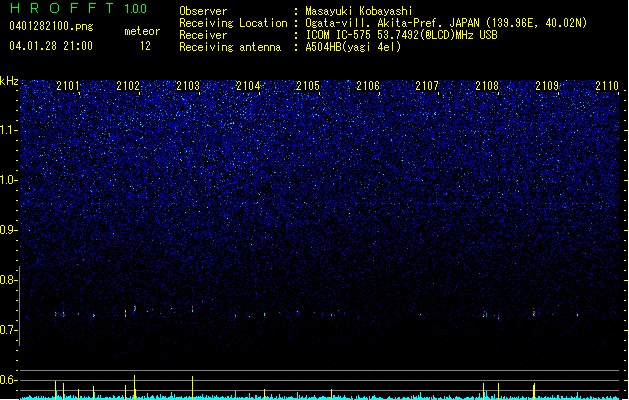
Task: Click the Receiving antenna label
Action: click(x=230, y=47)
